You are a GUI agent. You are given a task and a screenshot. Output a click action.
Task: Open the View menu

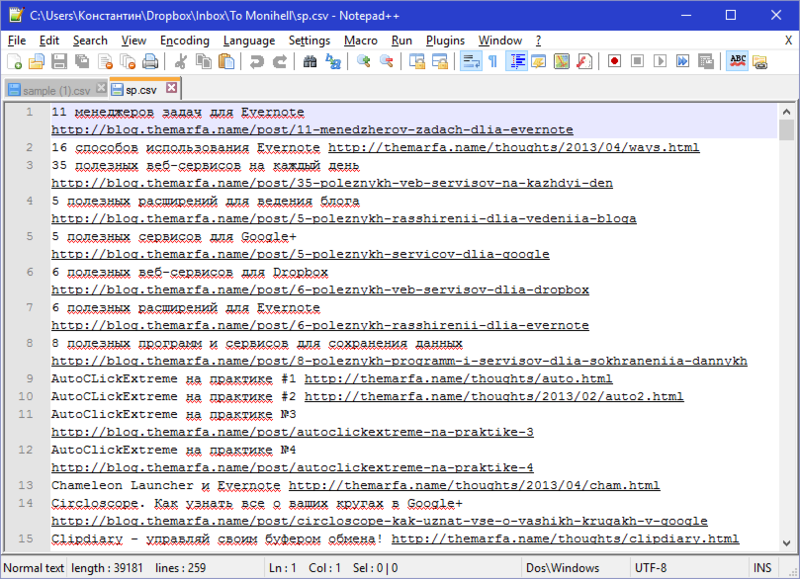pyautogui.click(x=134, y=40)
